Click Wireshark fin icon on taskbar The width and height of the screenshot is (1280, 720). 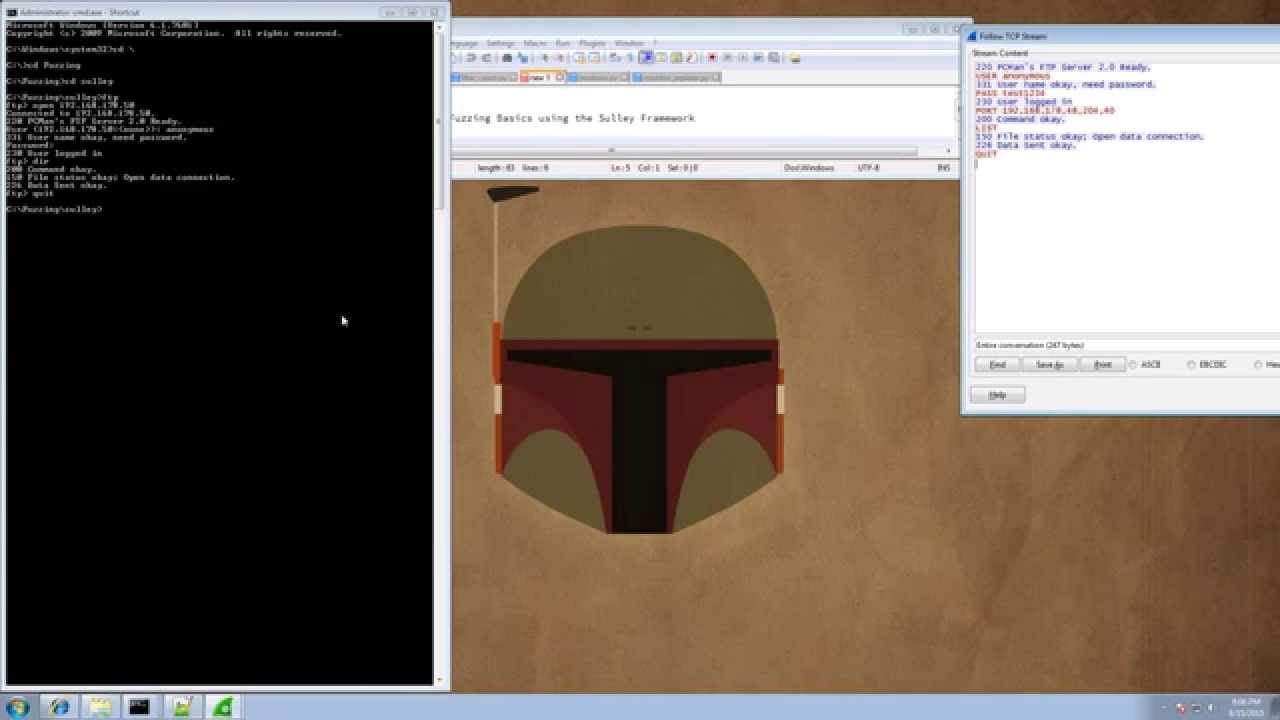tap(222, 707)
